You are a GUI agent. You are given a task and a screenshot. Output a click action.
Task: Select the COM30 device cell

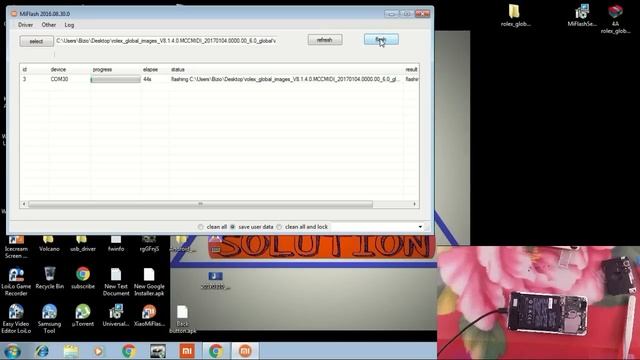(x=59, y=79)
